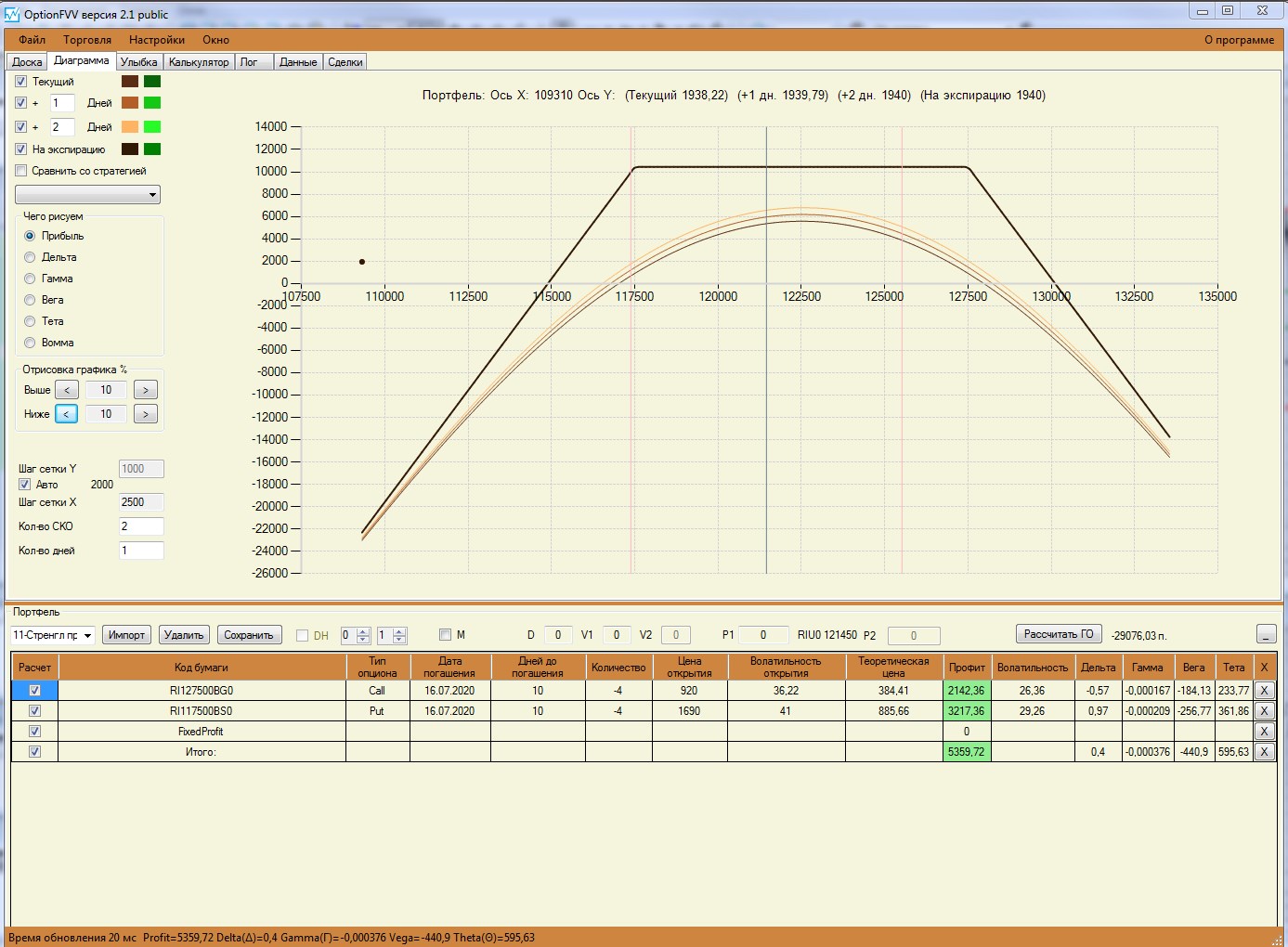Screen dimensions: 1288x947
Task: Click the 'Кол-во СКО' input field
Action: [x=141, y=526]
